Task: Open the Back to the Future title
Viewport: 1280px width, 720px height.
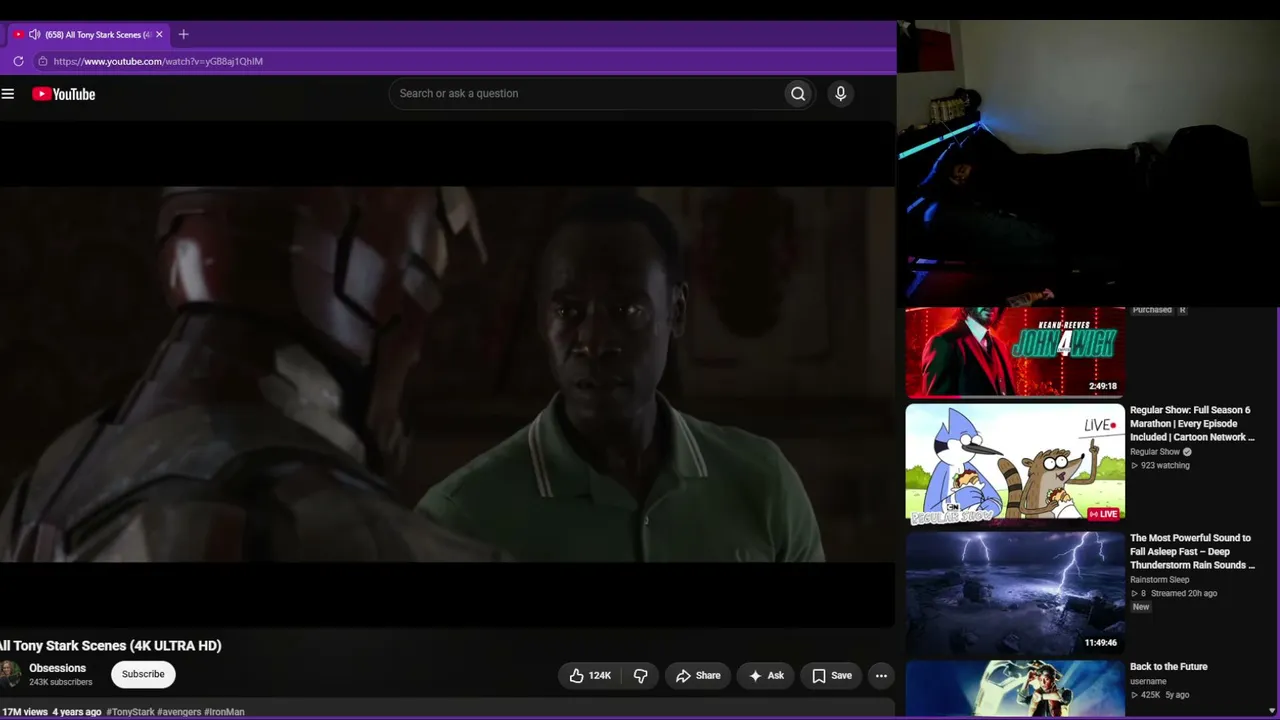Action: tap(1169, 667)
